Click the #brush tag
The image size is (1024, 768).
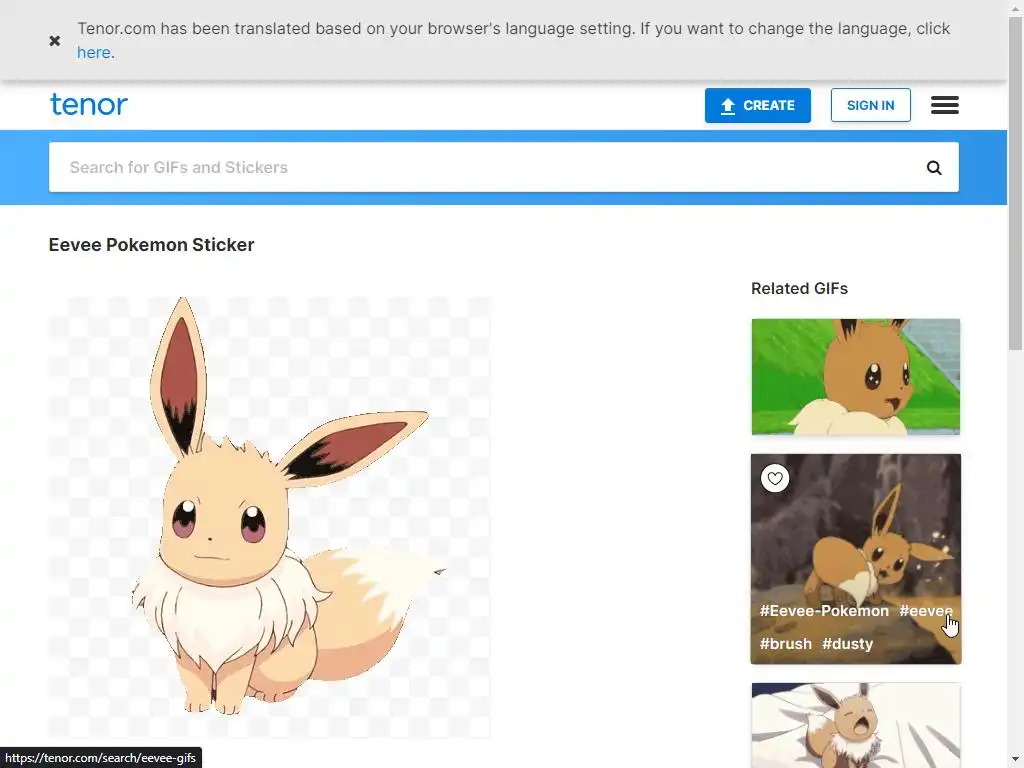tap(786, 643)
